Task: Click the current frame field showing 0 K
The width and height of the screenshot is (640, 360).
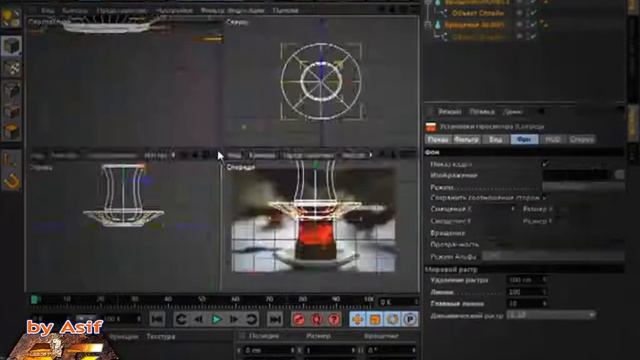Action: tap(398, 302)
